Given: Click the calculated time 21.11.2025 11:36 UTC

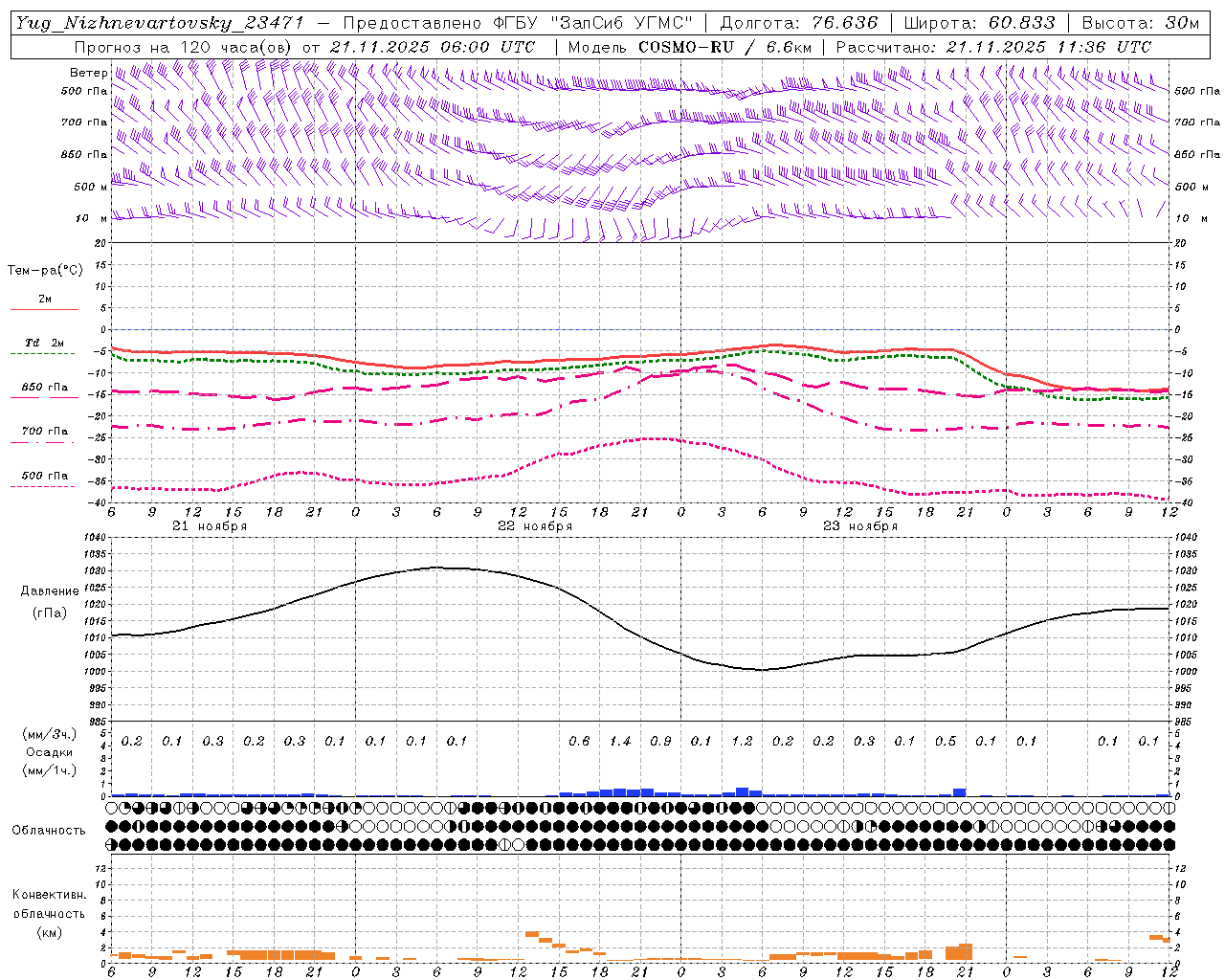Looking at the screenshot, I should 1049,47.
